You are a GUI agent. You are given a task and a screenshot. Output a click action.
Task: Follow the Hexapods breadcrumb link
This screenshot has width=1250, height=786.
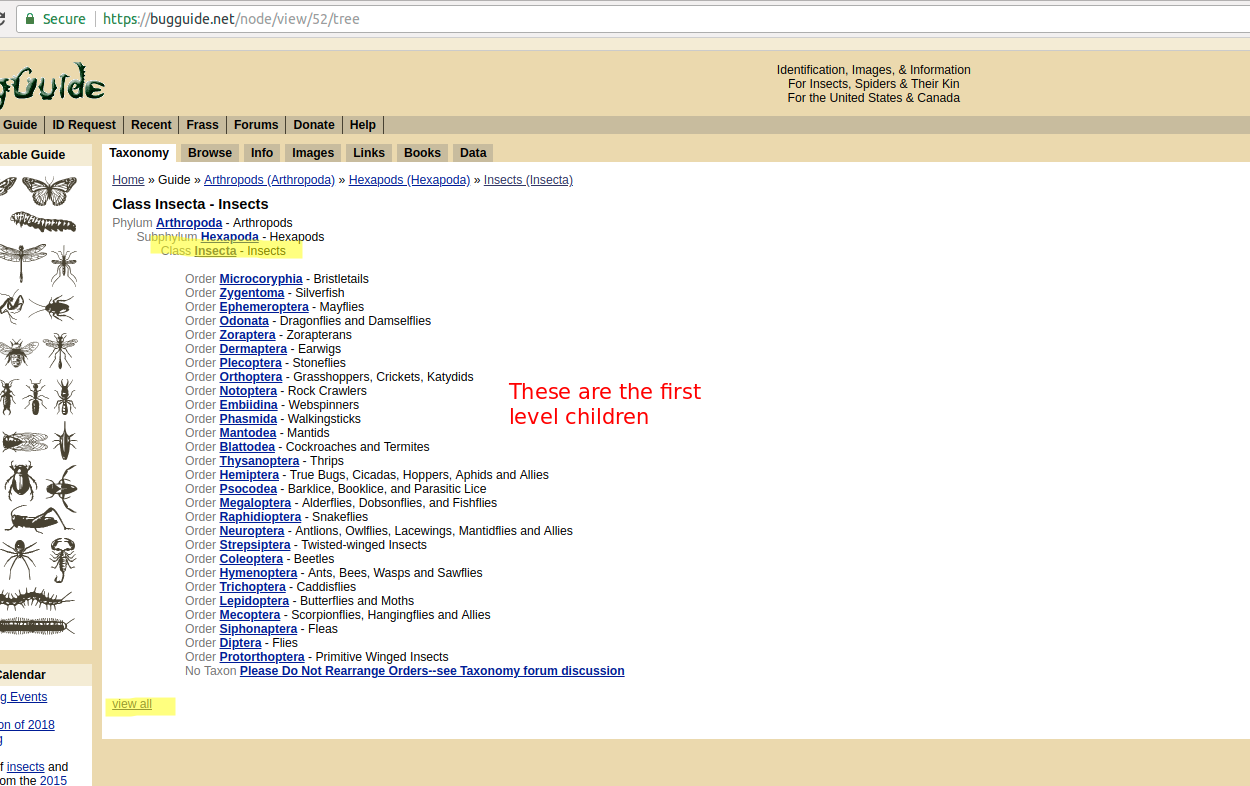pos(408,179)
